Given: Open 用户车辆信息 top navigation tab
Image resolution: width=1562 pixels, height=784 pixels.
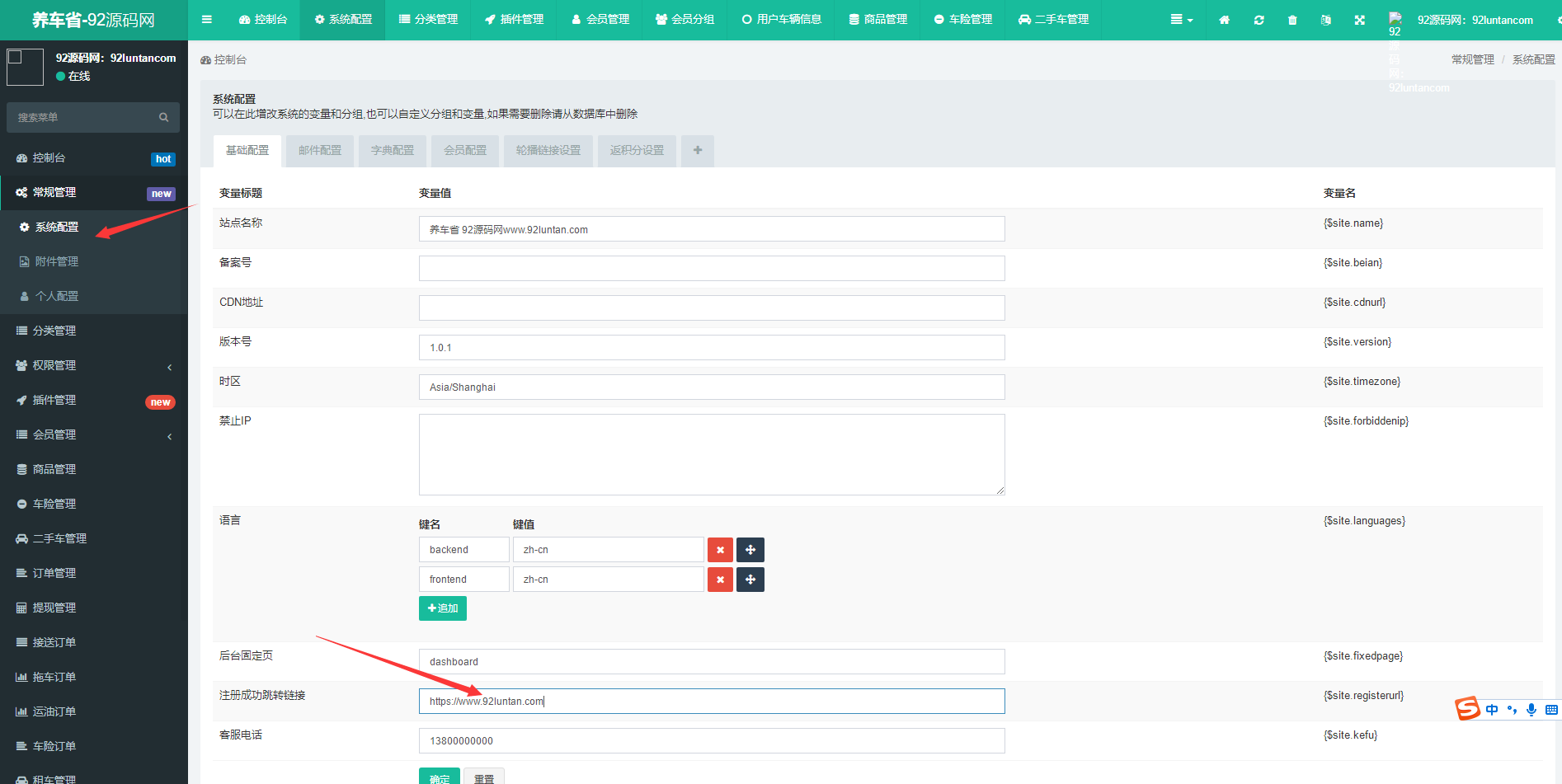Looking at the screenshot, I should pyautogui.click(x=781, y=20).
